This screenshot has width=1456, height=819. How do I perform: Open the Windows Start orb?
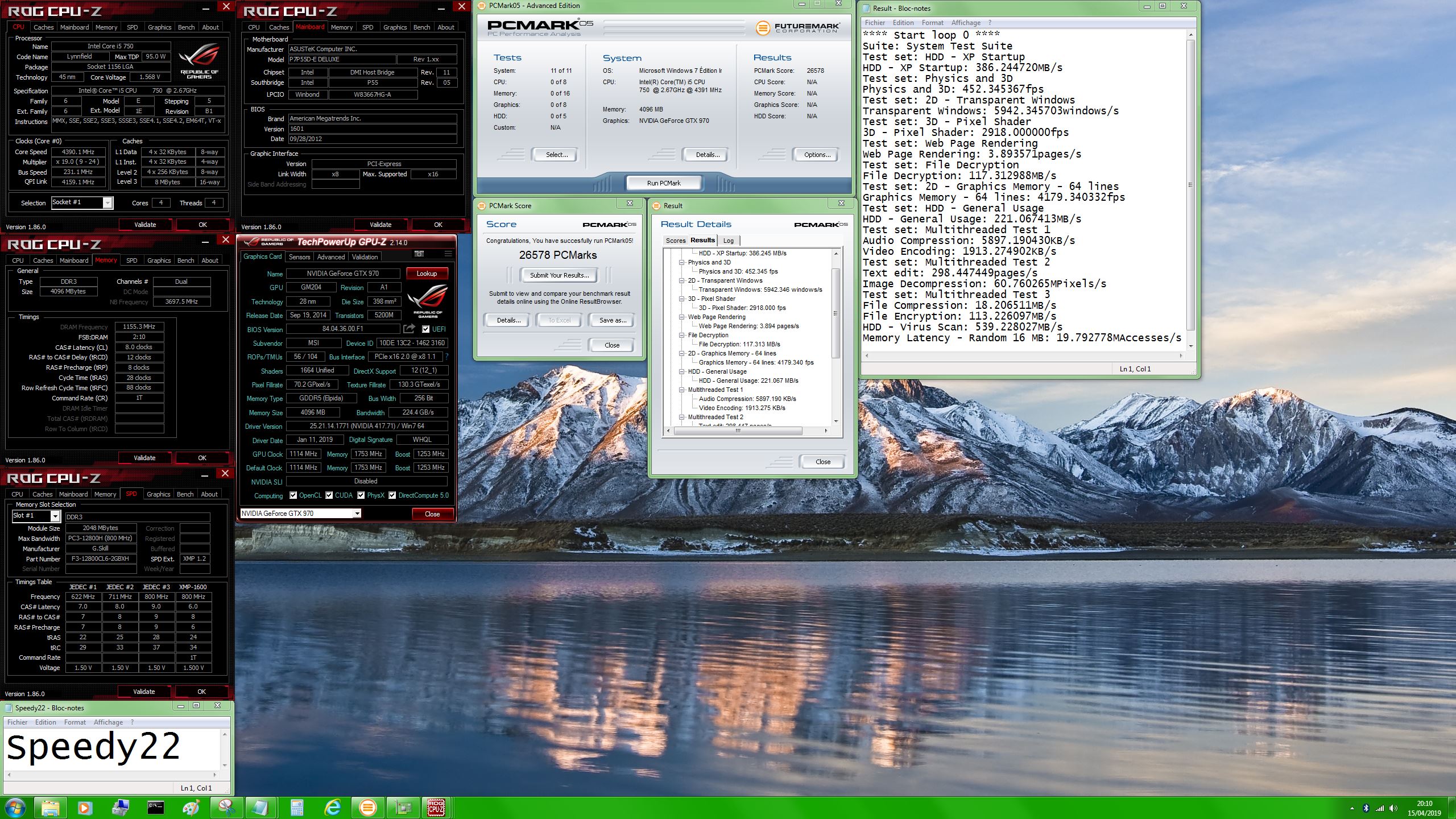15,808
